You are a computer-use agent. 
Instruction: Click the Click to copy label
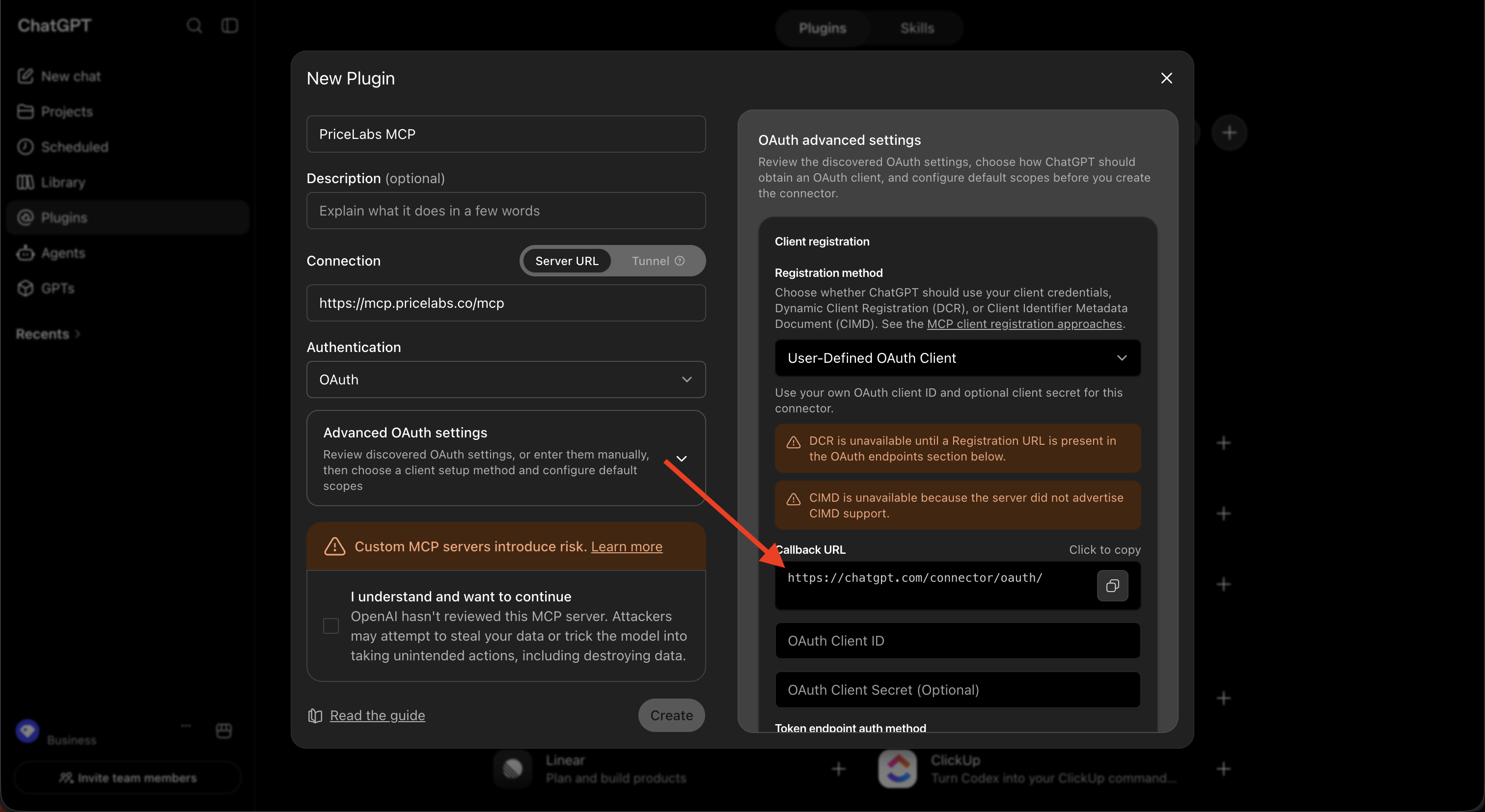pyautogui.click(x=1104, y=550)
